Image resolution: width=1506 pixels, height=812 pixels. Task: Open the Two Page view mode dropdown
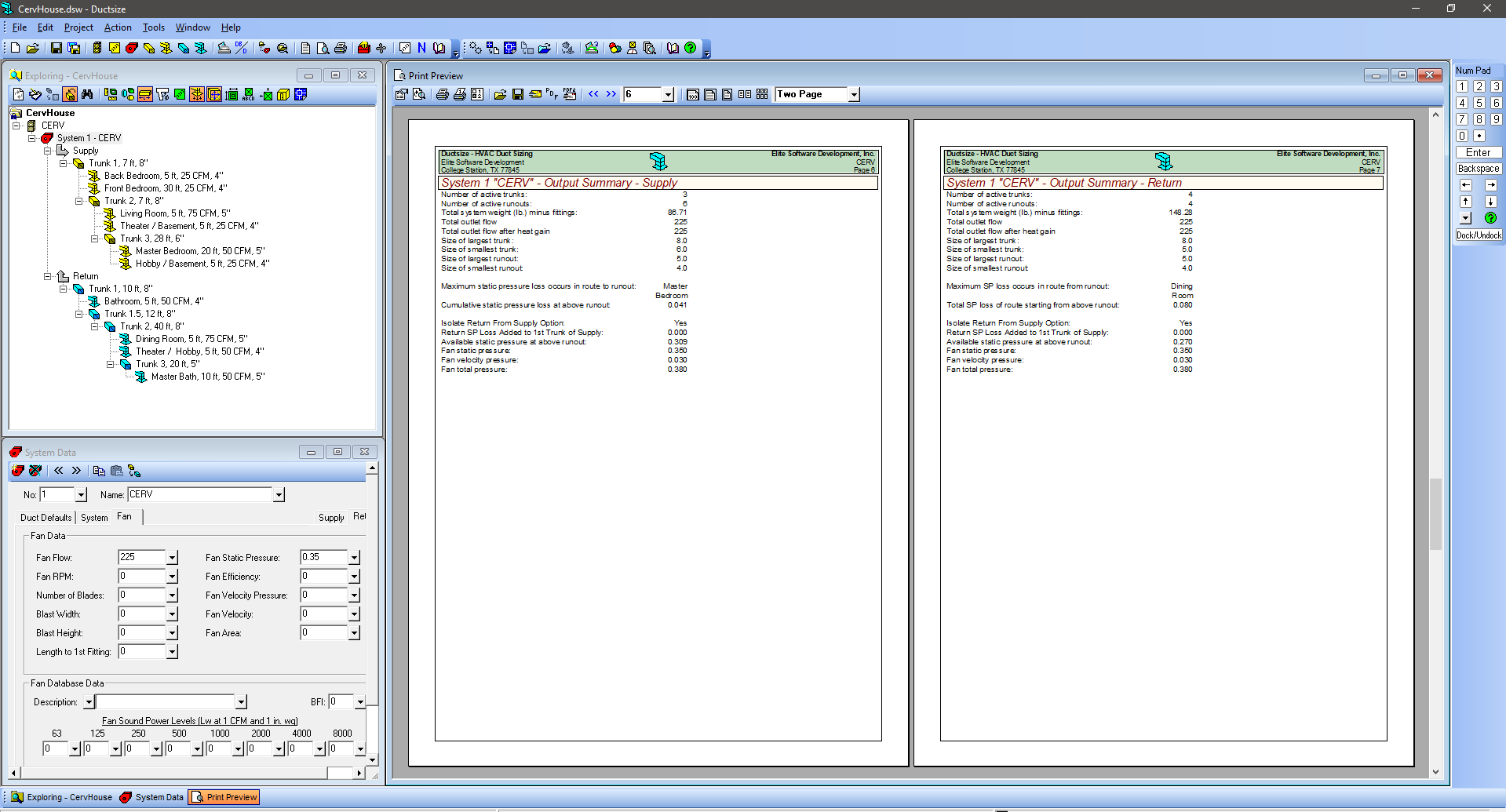(855, 95)
